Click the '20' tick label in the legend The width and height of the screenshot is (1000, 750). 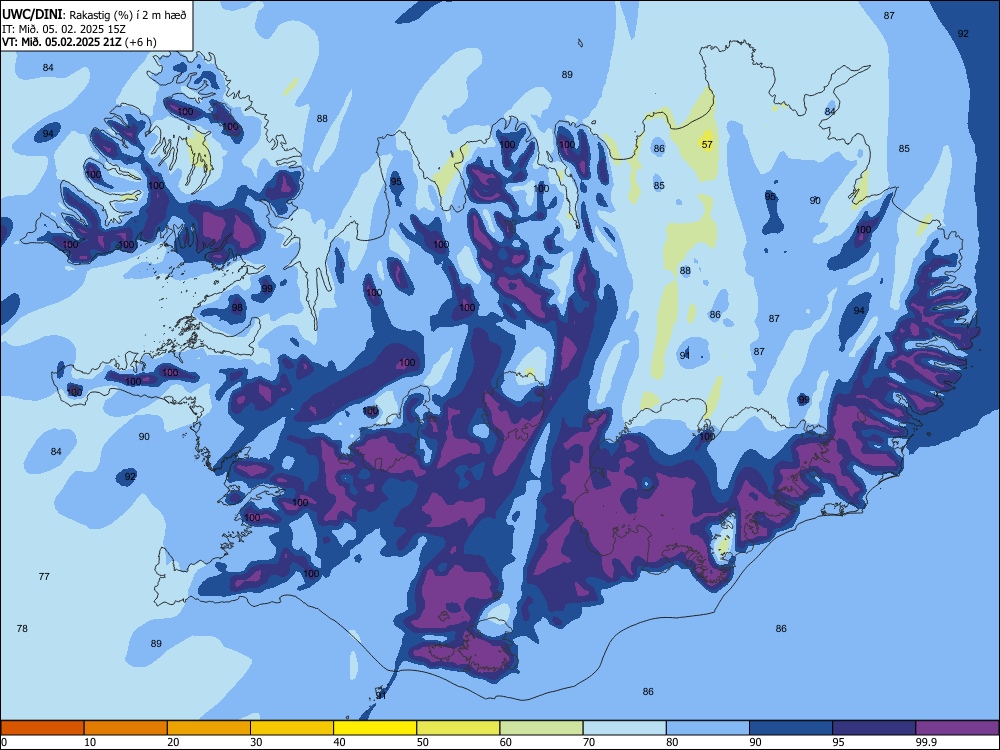pos(173,742)
